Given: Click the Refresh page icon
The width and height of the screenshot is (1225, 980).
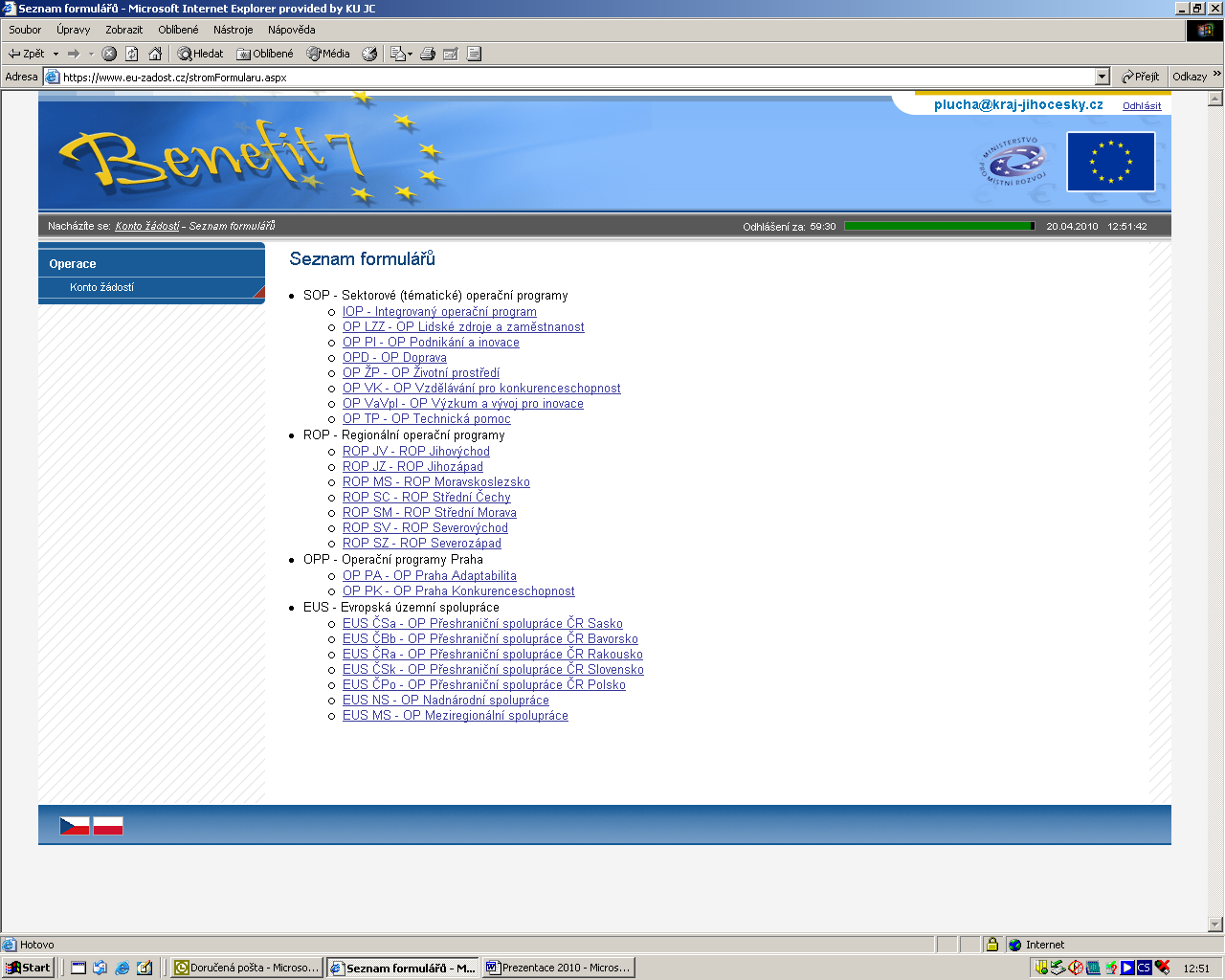Looking at the screenshot, I should 132,54.
